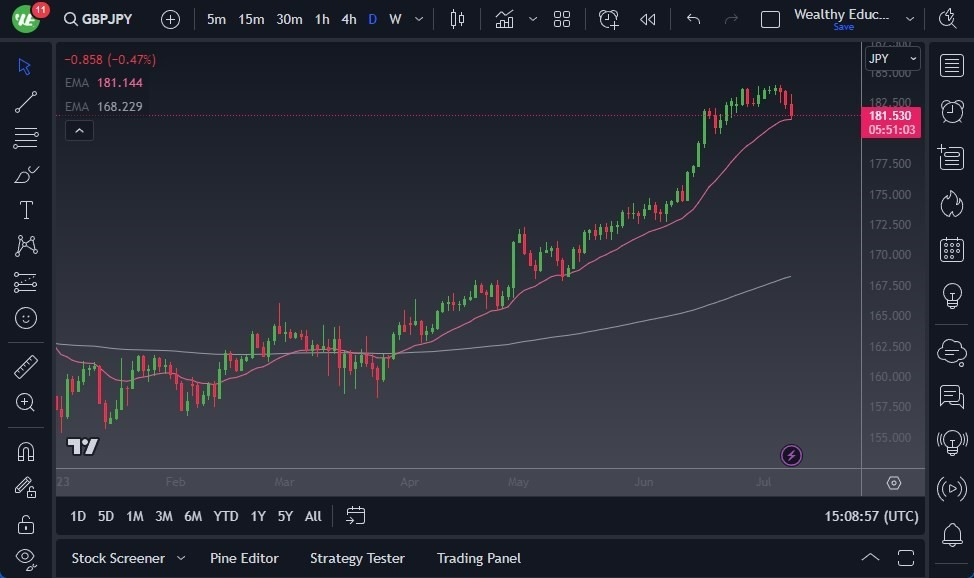974x578 pixels.
Task: Select the XABCD pattern tool
Action: 25,246
